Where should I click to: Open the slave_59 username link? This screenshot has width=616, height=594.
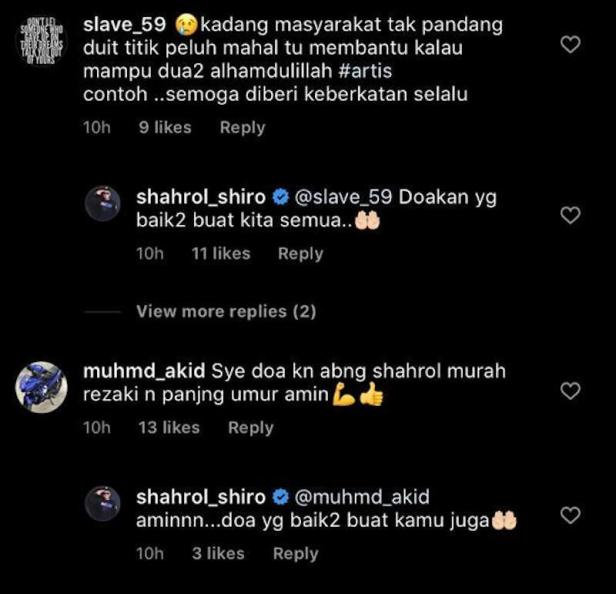click(125, 25)
